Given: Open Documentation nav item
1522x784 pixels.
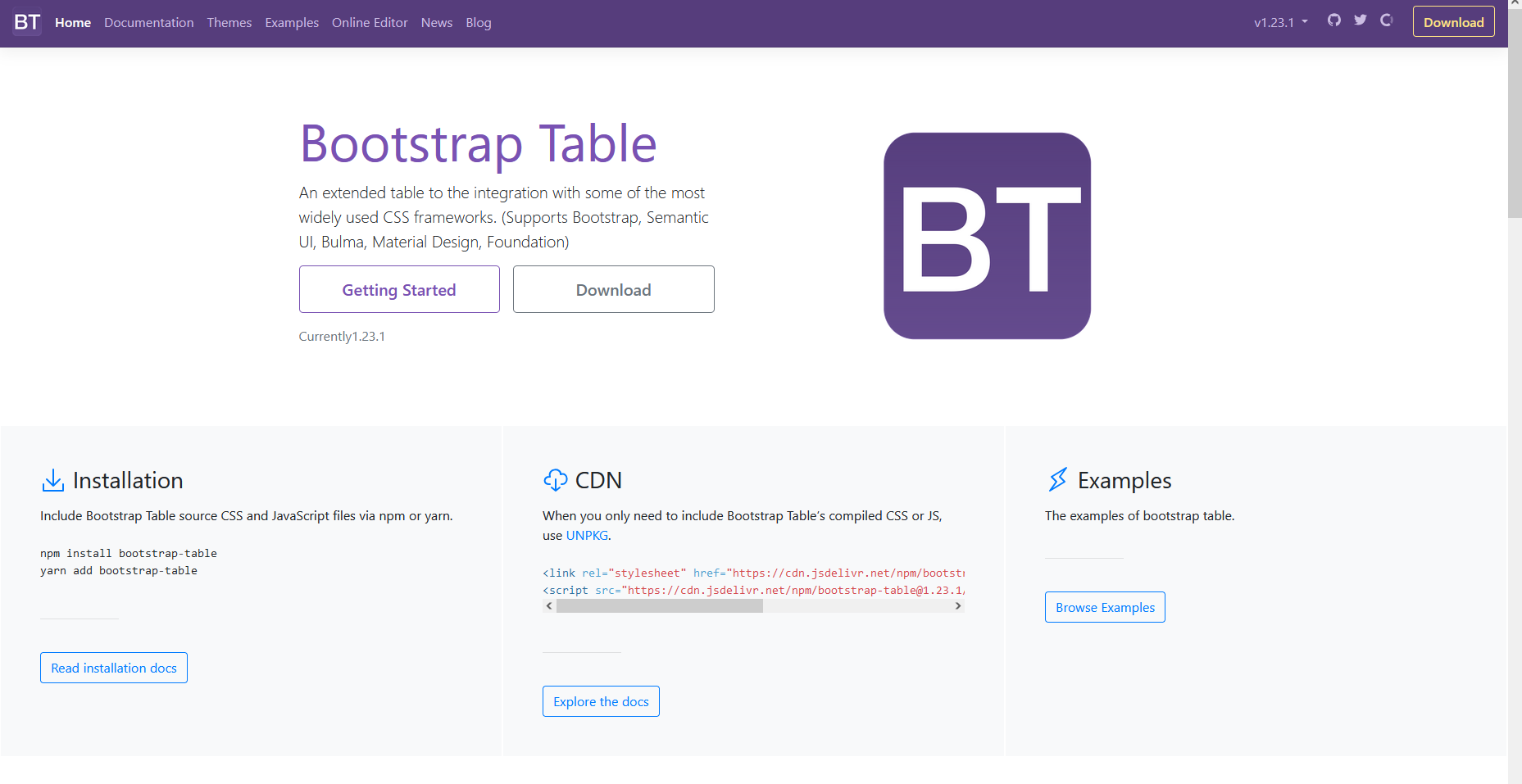Looking at the screenshot, I should [x=149, y=23].
